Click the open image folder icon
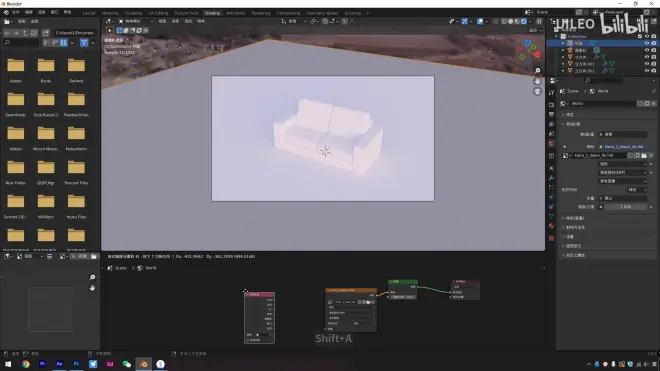 (644, 155)
